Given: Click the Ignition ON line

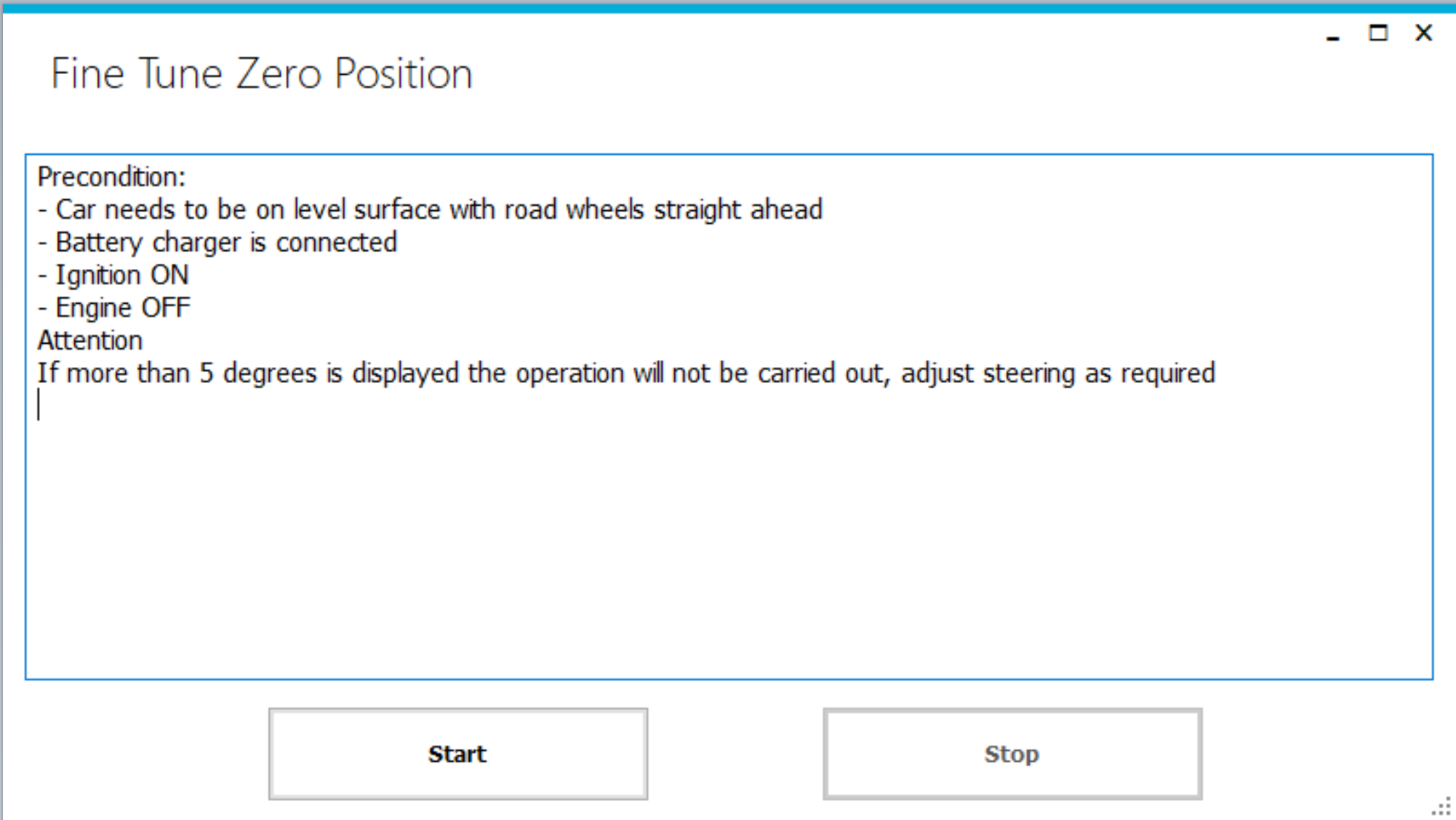Looking at the screenshot, I should click(113, 275).
